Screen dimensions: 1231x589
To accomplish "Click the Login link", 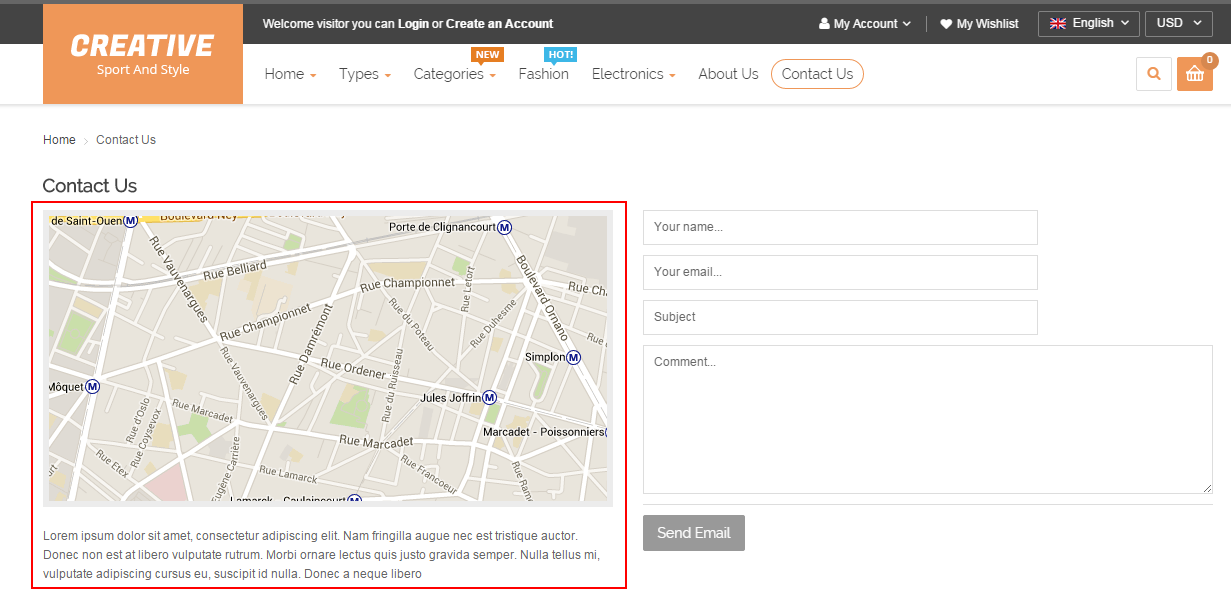I will click(x=413, y=24).
